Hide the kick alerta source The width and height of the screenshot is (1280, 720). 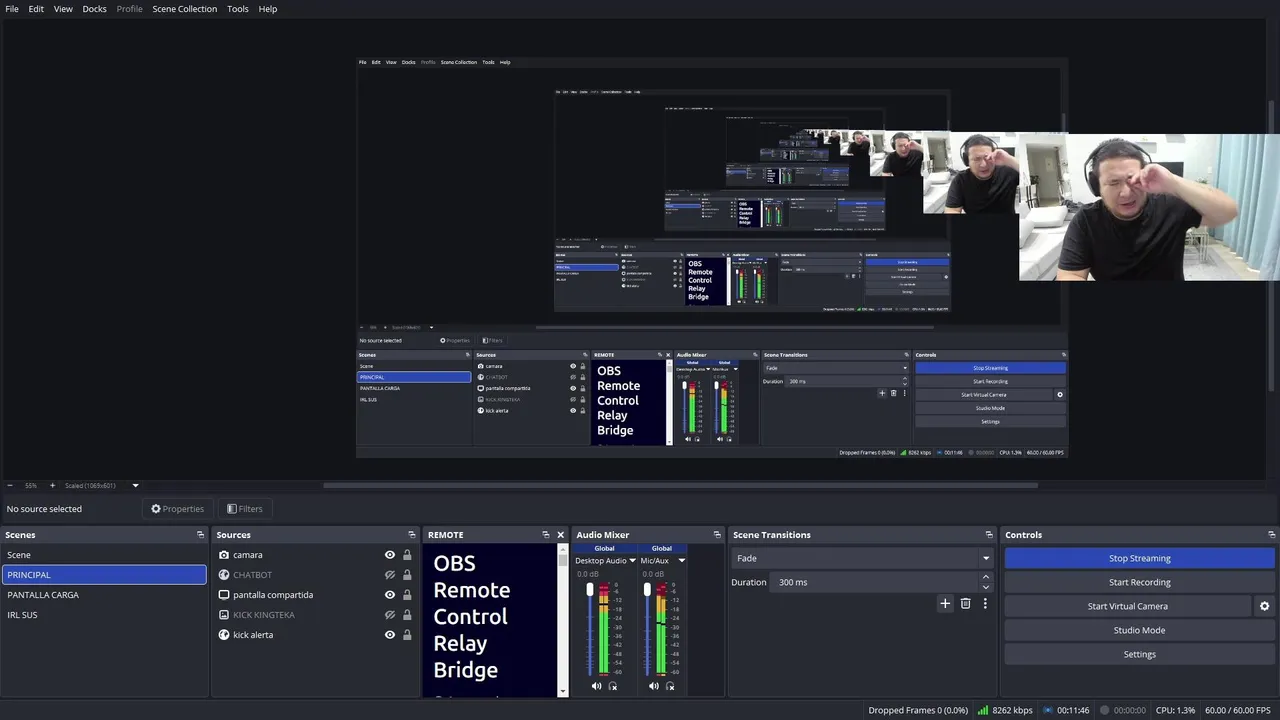tap(390, 635)
